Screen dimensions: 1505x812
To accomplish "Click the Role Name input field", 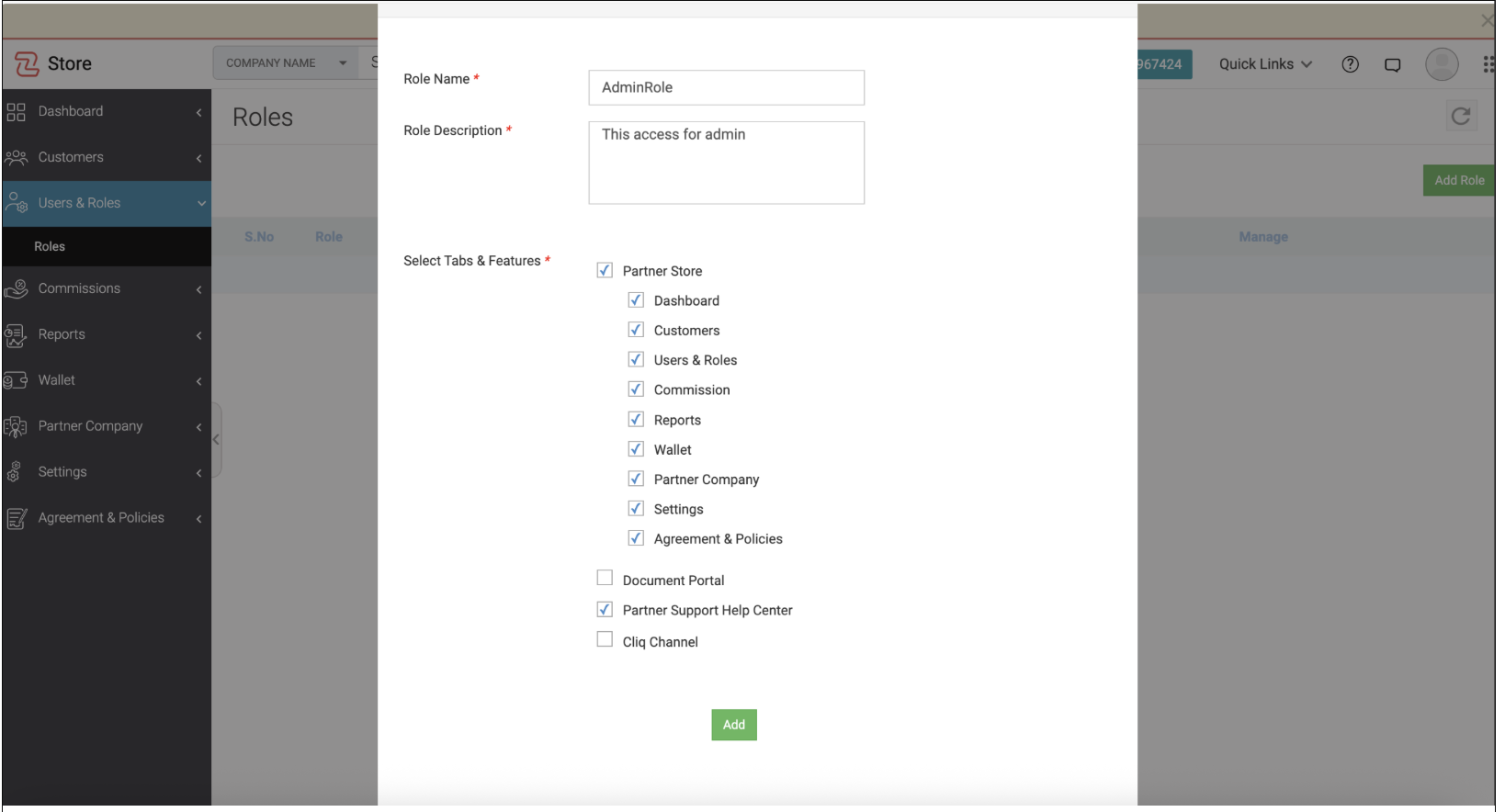I will pos(727,87).
